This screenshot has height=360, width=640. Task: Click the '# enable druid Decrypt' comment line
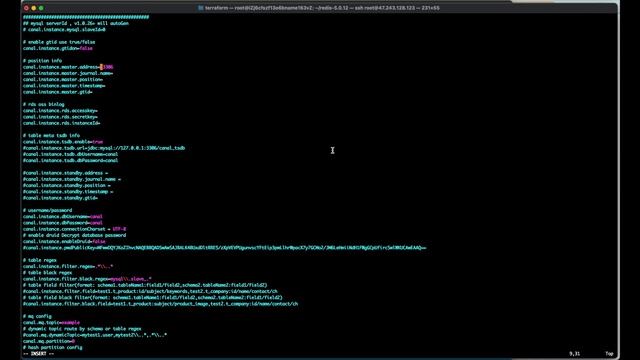coord(74,235)
